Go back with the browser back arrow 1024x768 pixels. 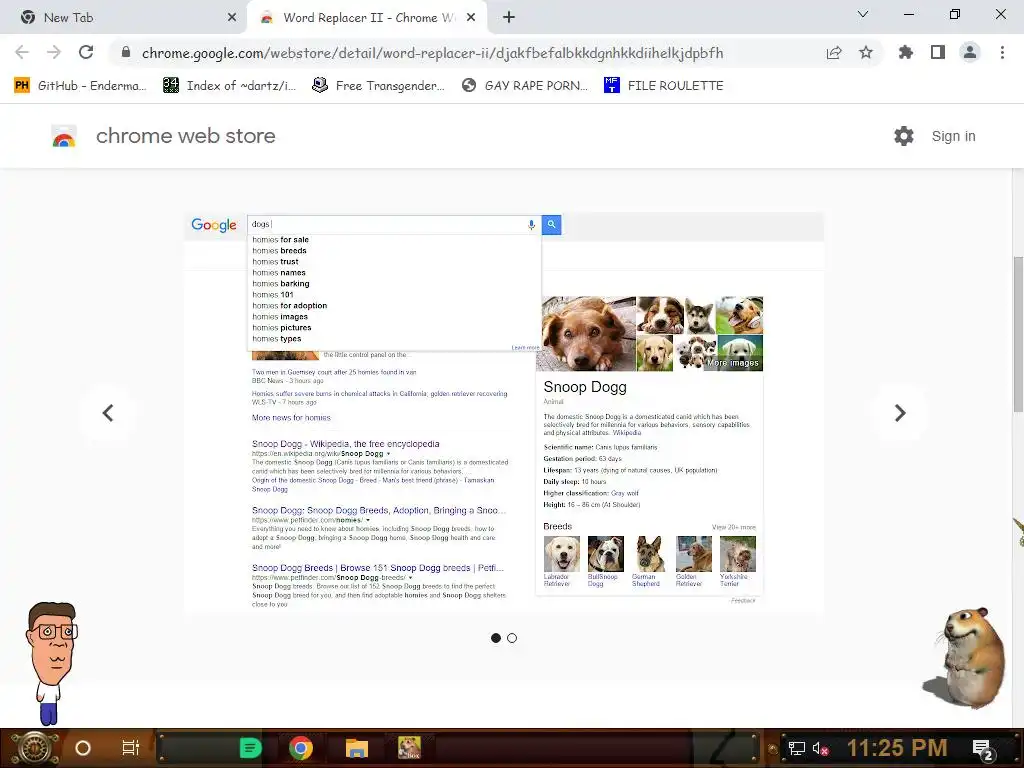pos(22,52)
